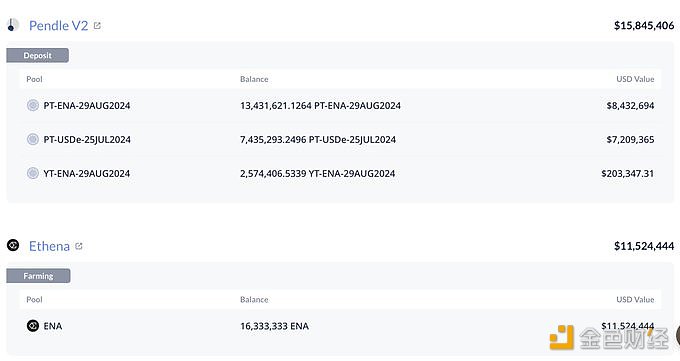The height and width of the screenshot is (361, 680).
Task: Click balance 2,574,406.5339 YT-ENA-29AUG2024
Action: click(317, 174)
